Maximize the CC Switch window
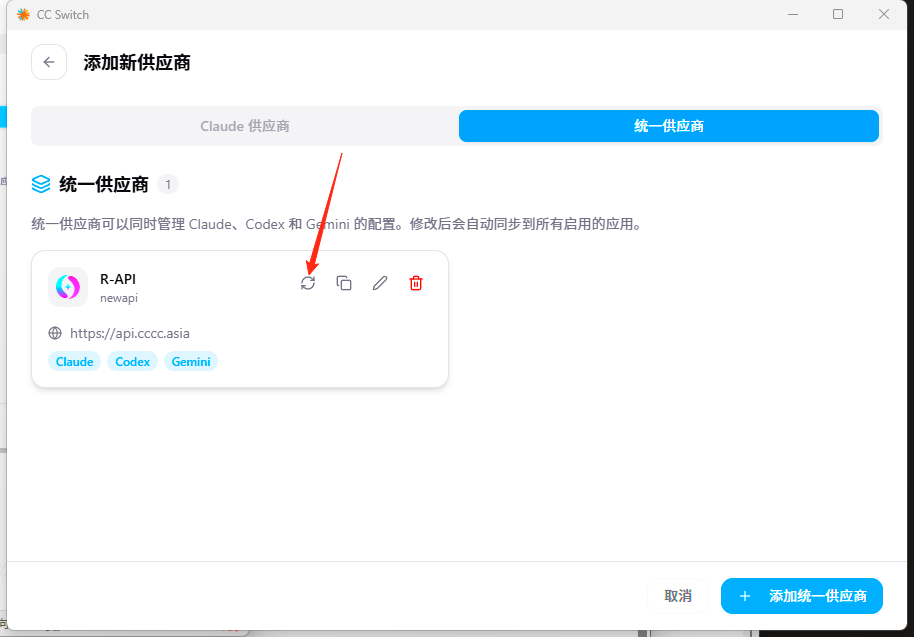The width and height of the screenshot is (914, 637). point(838,15)
